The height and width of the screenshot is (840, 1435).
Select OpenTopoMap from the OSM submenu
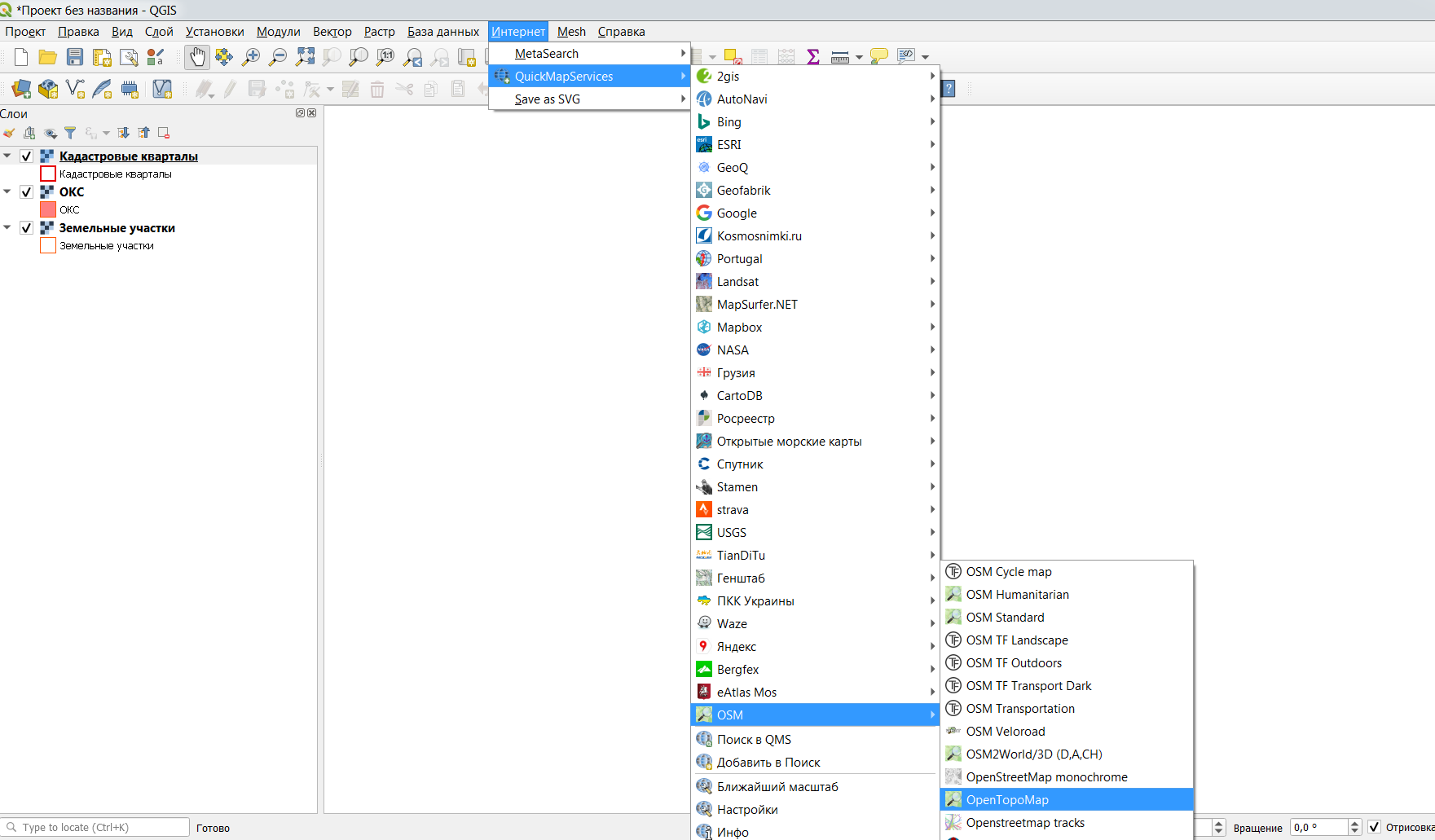pos(1007,800)
